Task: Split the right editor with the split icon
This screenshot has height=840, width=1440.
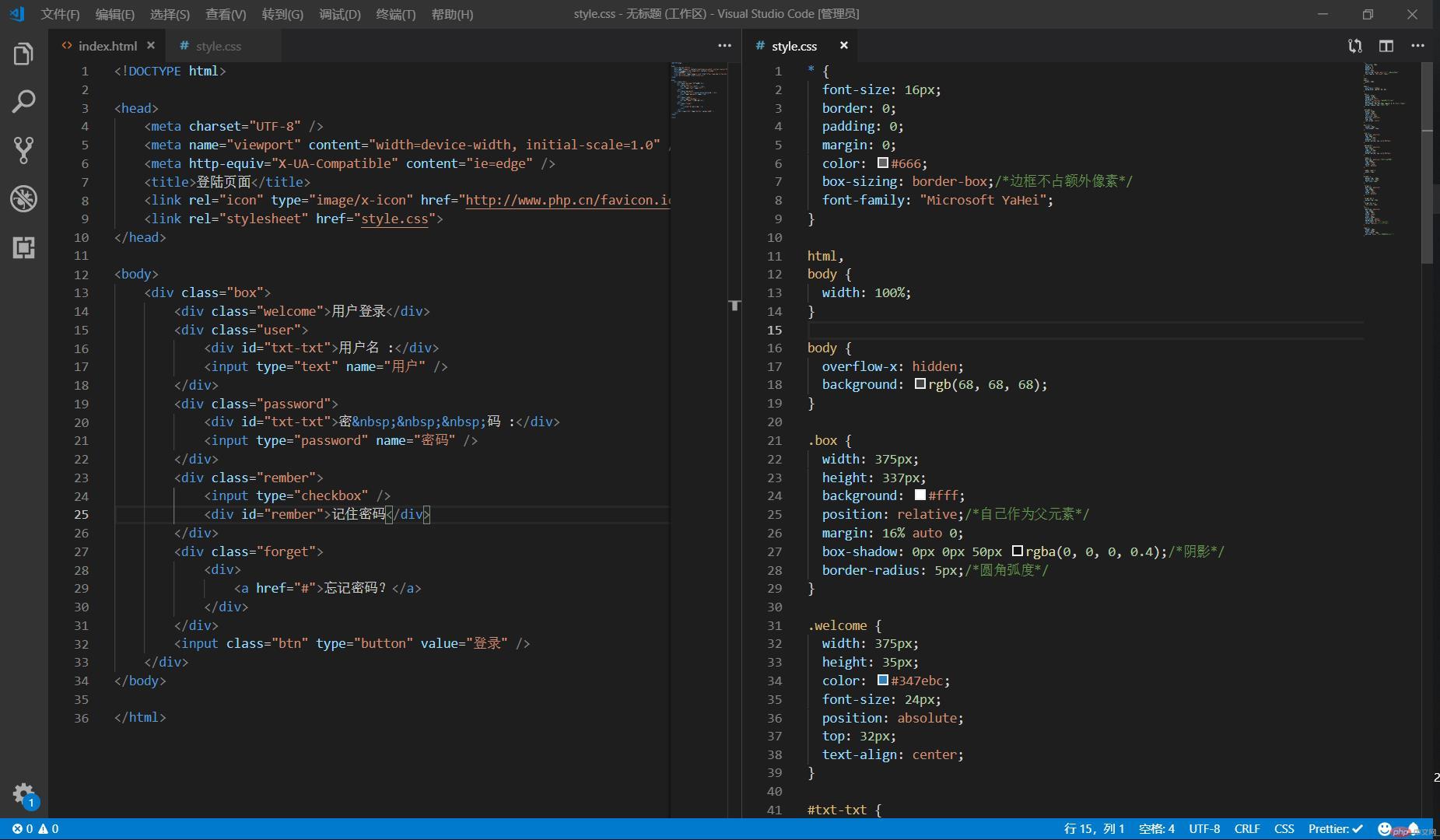Action: 1386,46
